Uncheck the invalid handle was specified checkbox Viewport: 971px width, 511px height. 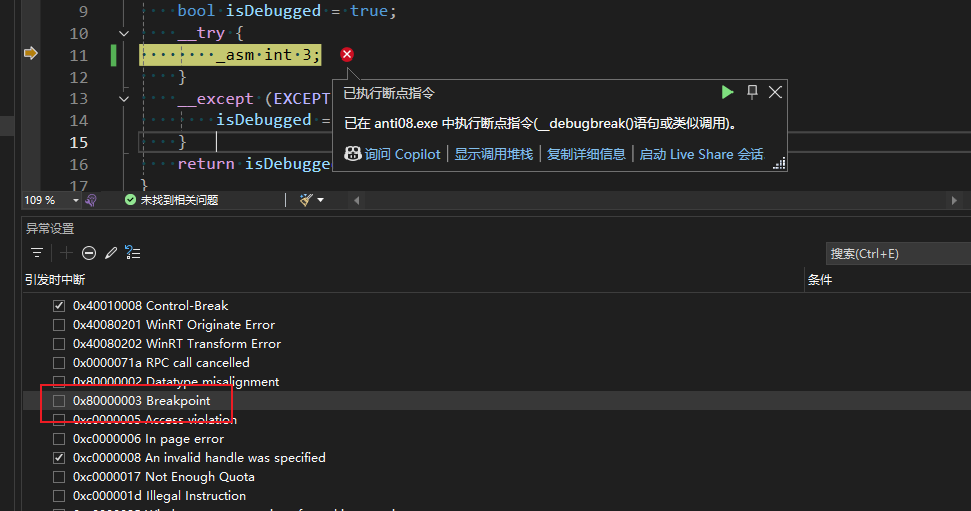click(x=59, y=458)
